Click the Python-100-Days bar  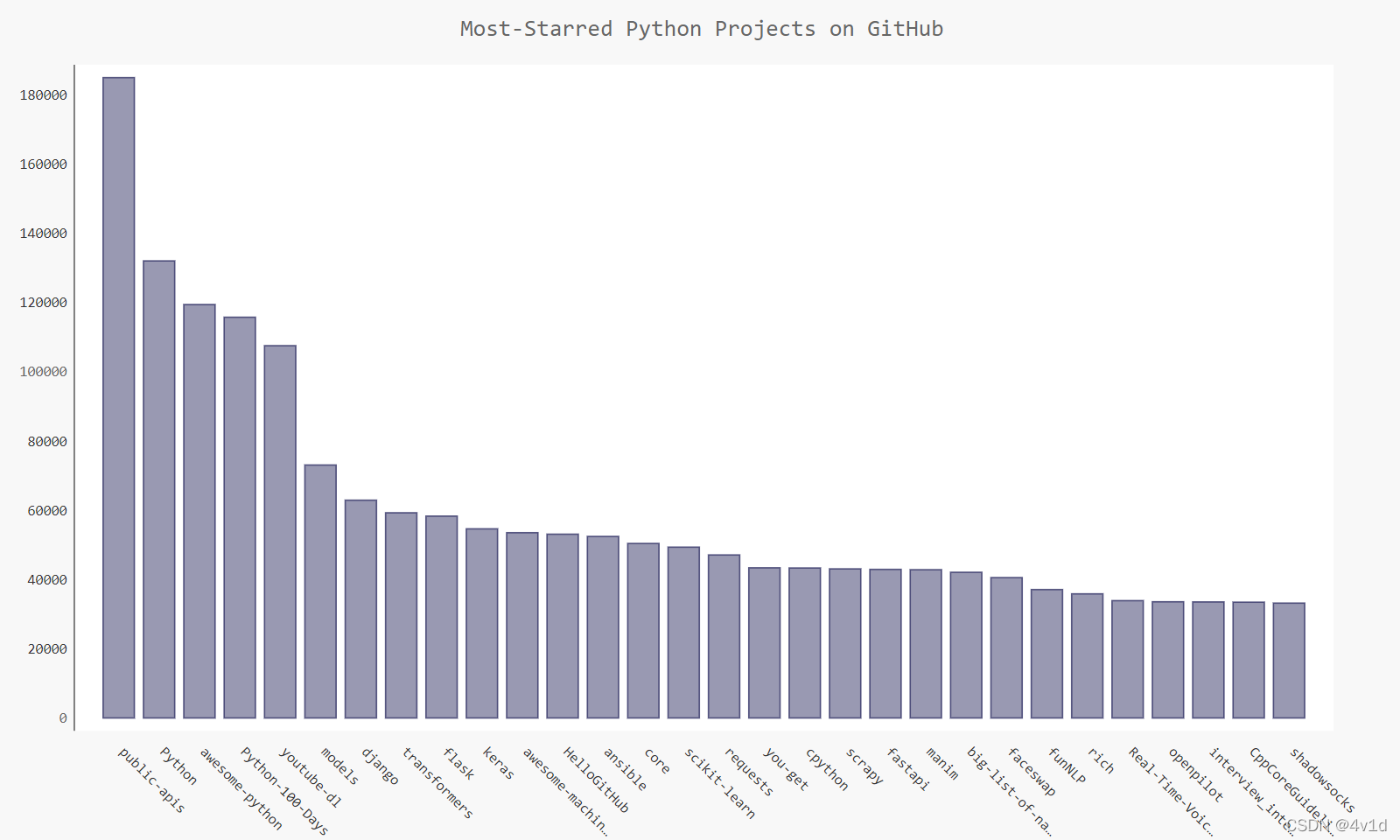click(x=240, y=518)
